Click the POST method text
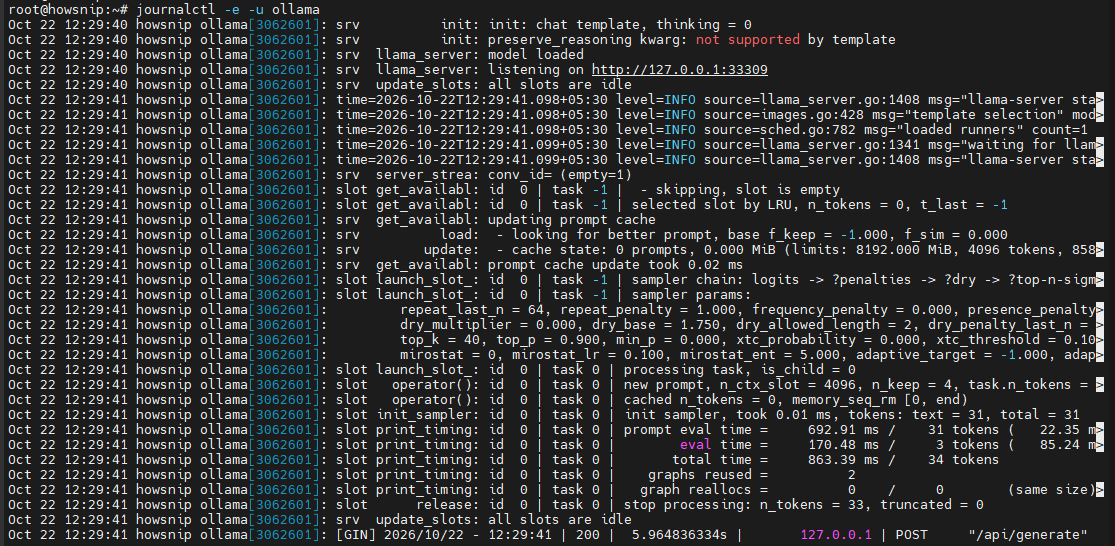Viewport: 1115px width, 546px height. tap(912, 535)
